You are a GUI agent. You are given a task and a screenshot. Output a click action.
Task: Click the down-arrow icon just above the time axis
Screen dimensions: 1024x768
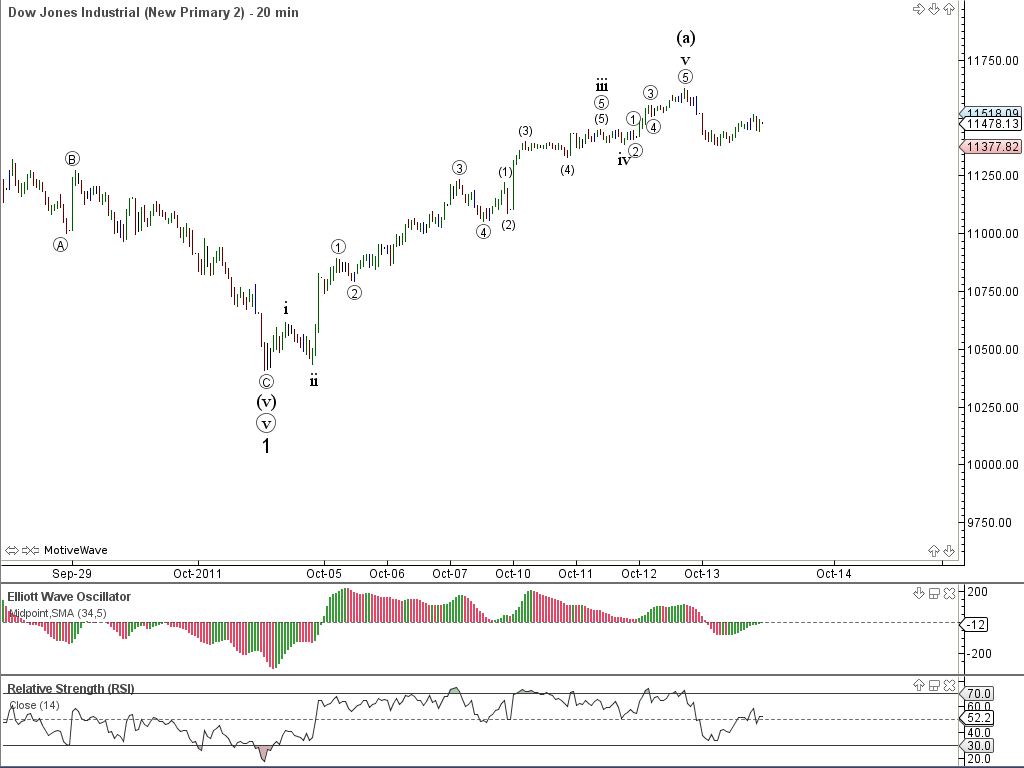tap(948, 550)
